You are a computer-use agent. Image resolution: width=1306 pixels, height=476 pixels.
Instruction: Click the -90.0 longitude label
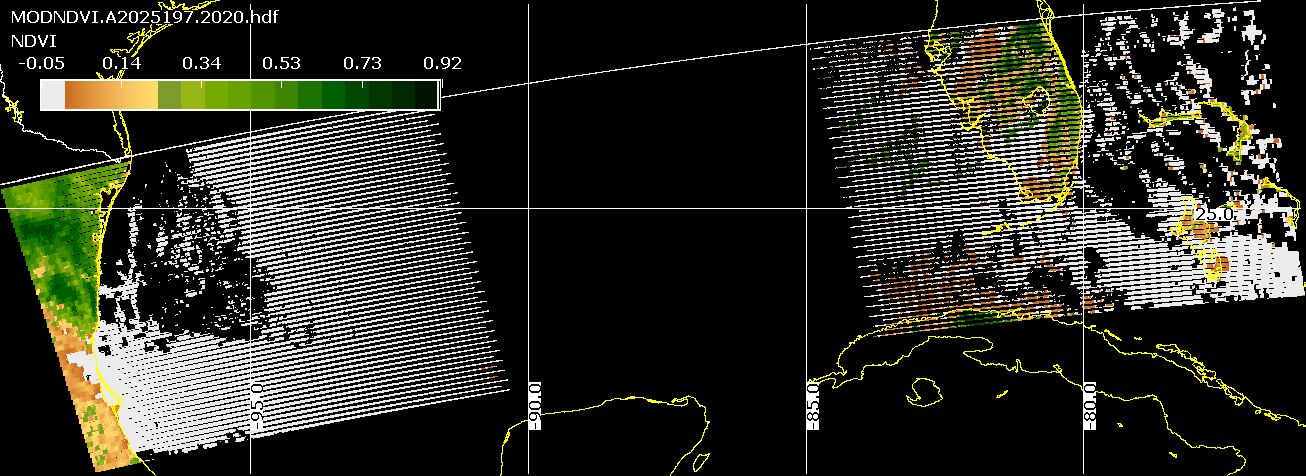click(x=536, y=406)
